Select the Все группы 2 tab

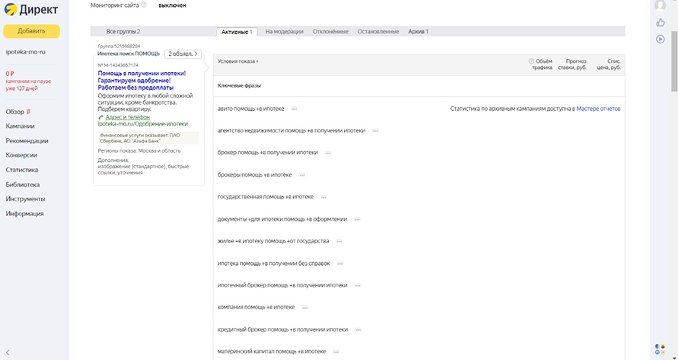pos(123,32)
